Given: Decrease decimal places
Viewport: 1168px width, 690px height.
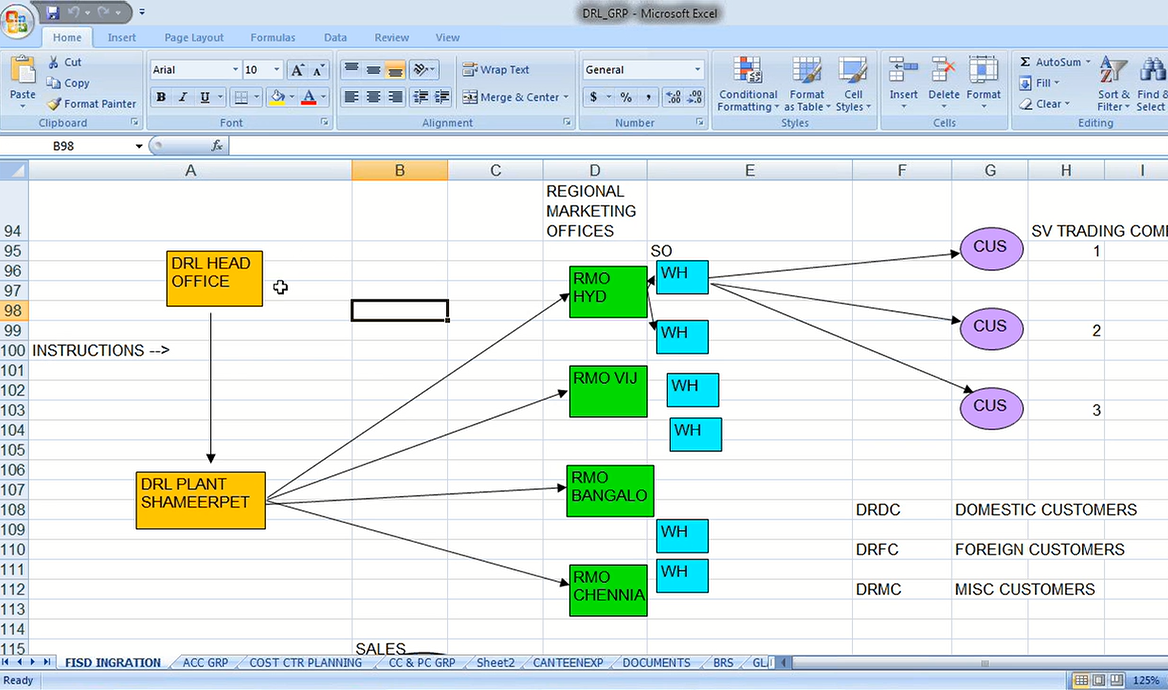Looking at the screenshot, I should (694, 97).
